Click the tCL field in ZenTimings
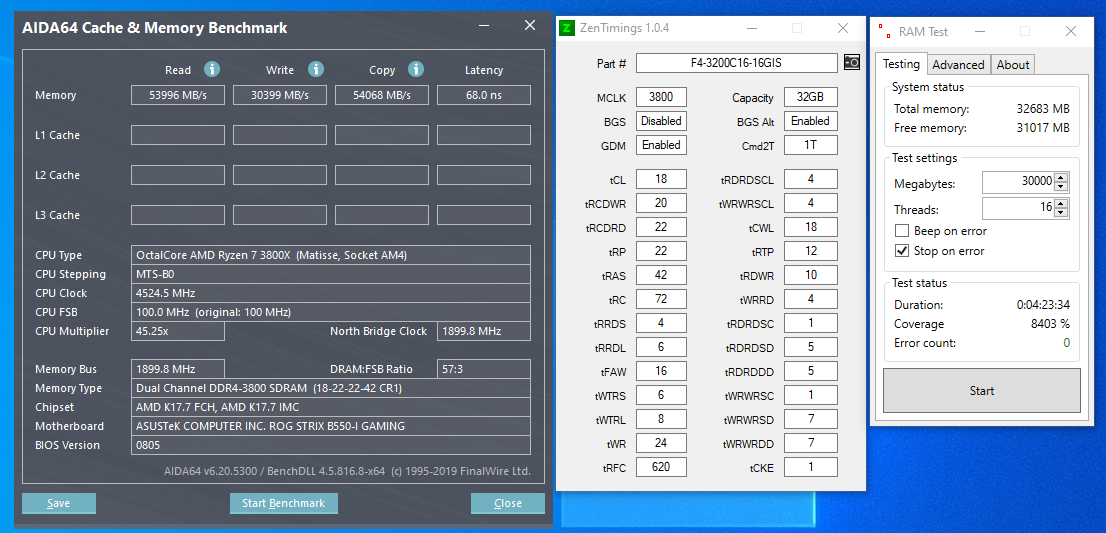 pos(661,179)
